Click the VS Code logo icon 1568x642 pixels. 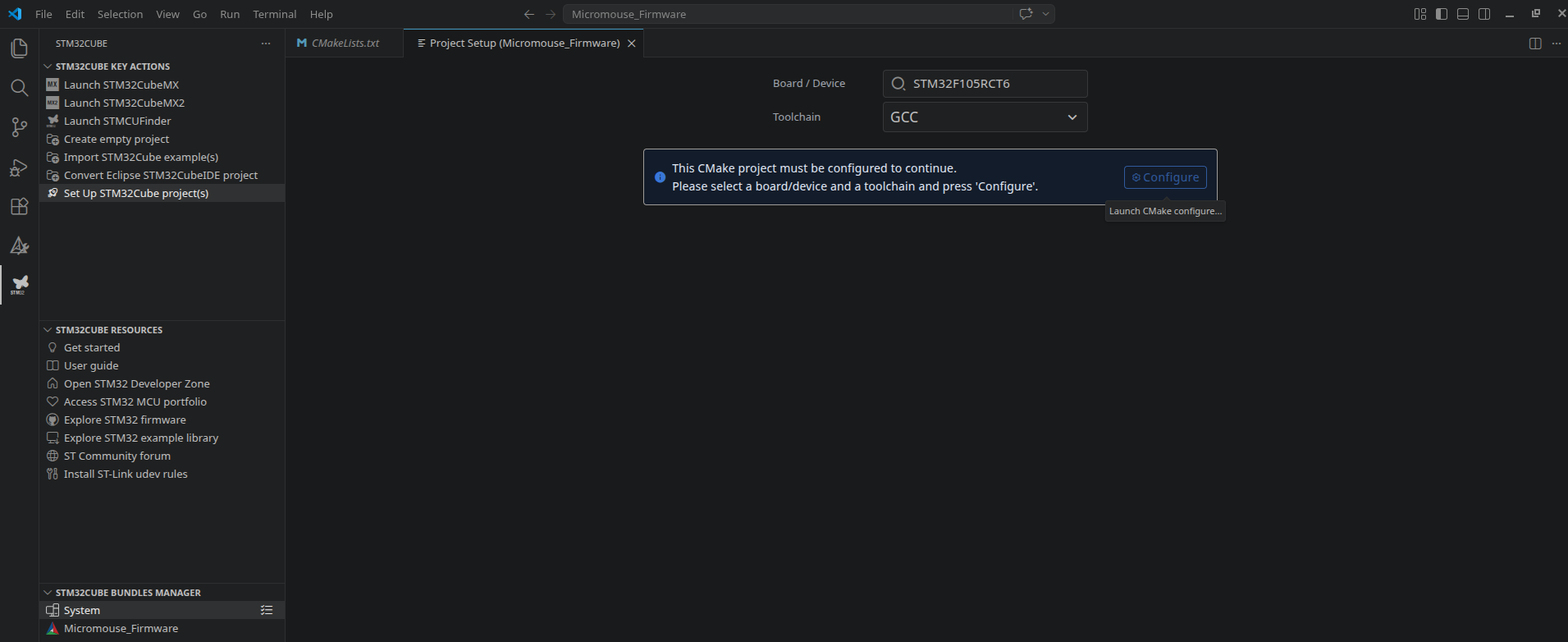(x=15, y=14)
